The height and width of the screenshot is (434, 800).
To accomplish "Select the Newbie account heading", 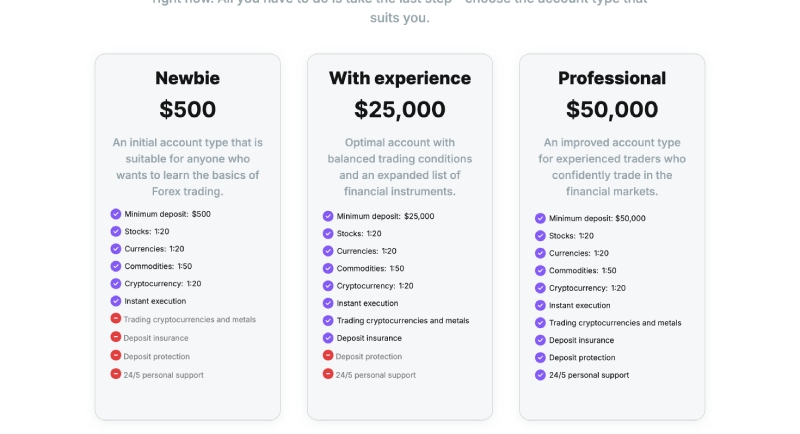I will (187, 78).
